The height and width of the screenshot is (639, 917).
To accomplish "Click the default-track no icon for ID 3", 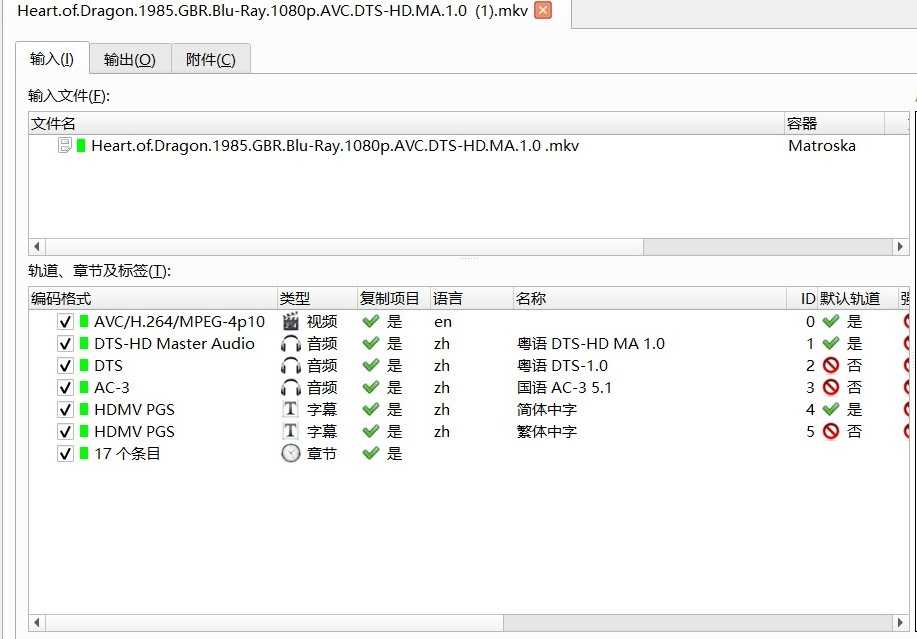I will coord(831,388).
